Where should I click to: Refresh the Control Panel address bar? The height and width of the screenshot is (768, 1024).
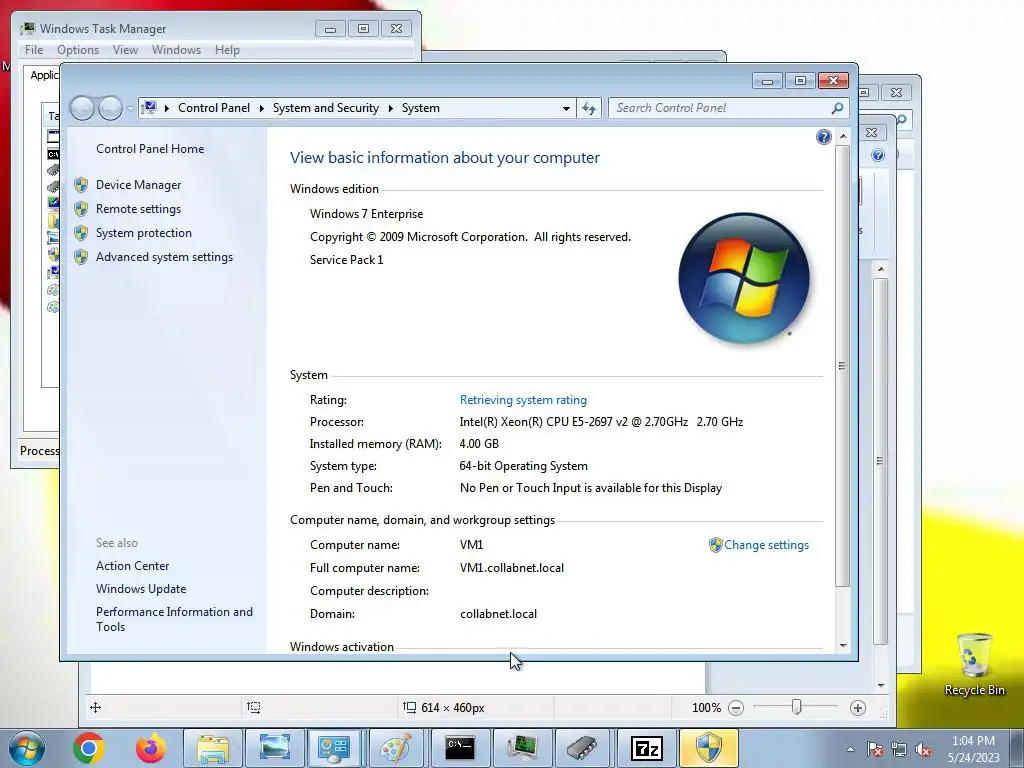click(x=589, y=108)
